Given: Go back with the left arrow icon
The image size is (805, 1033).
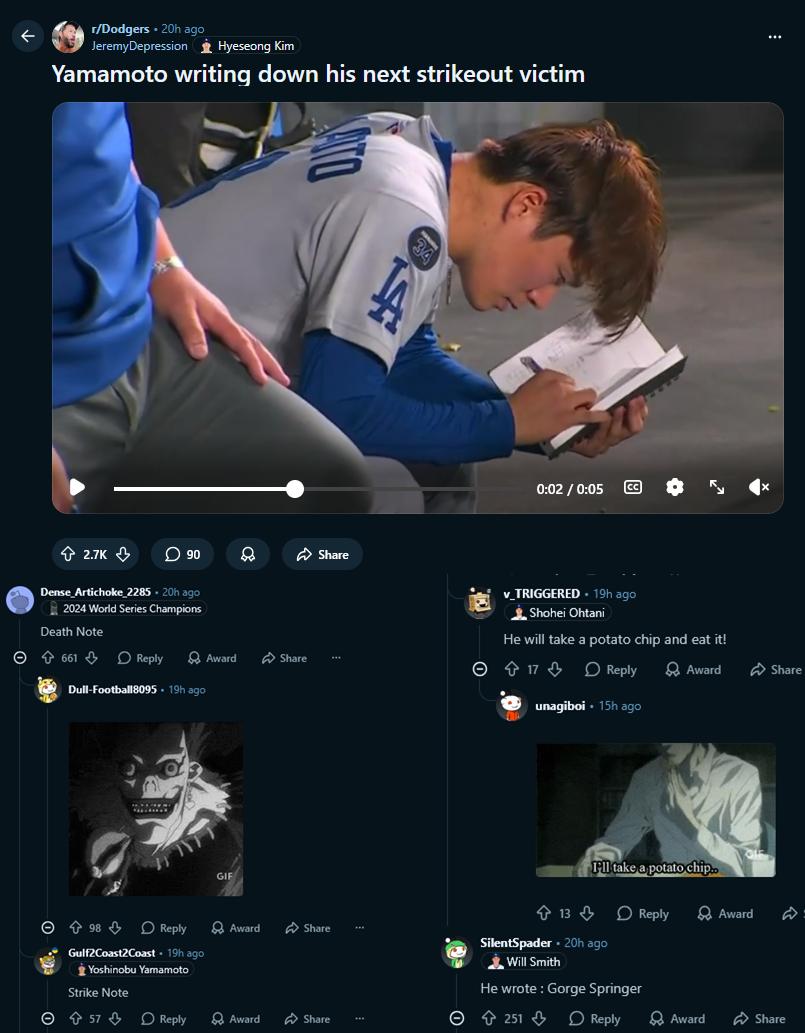Looking at the screenshot, I should (28, 36).
